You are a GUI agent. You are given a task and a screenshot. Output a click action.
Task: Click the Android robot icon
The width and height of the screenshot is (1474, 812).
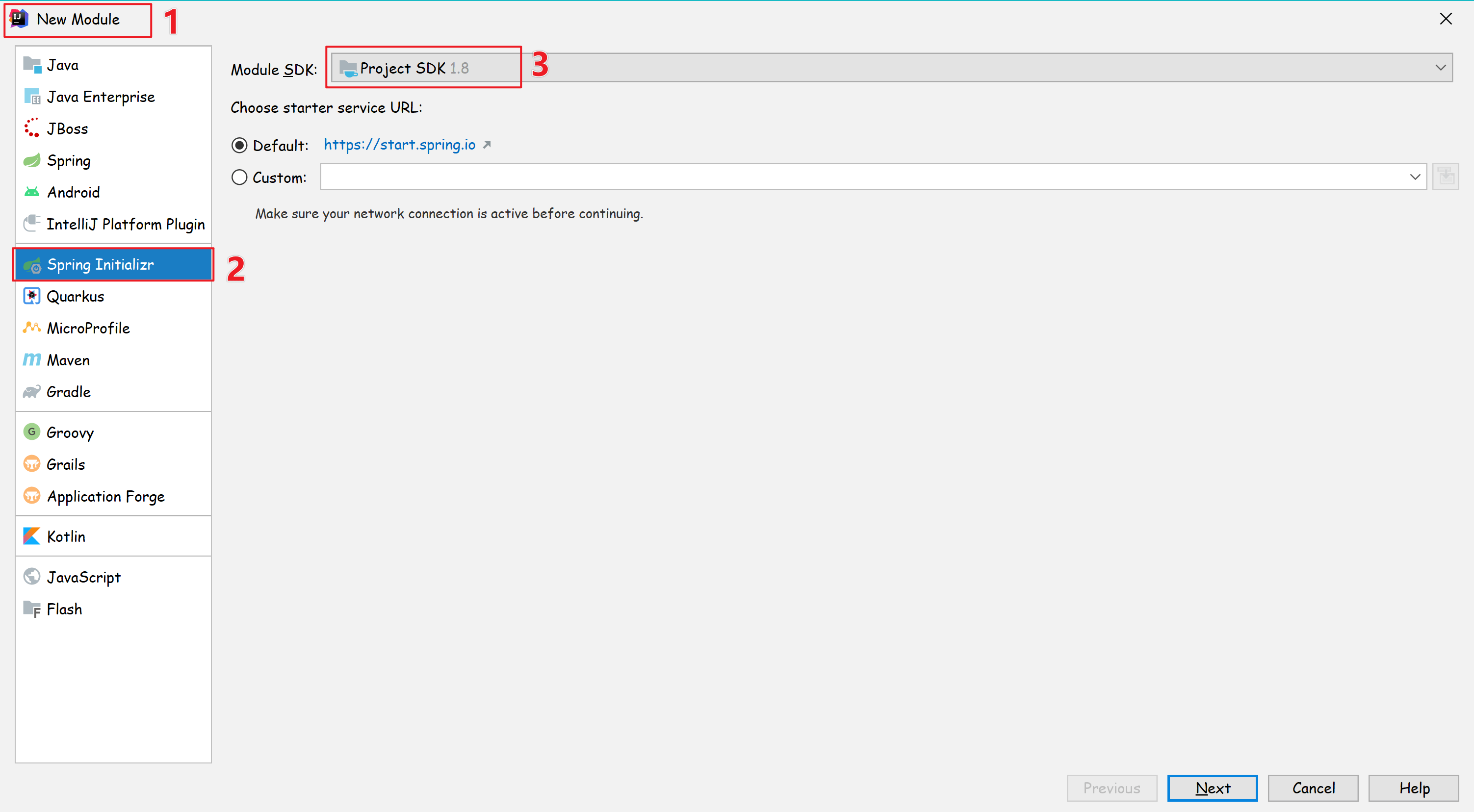(31, 192)
